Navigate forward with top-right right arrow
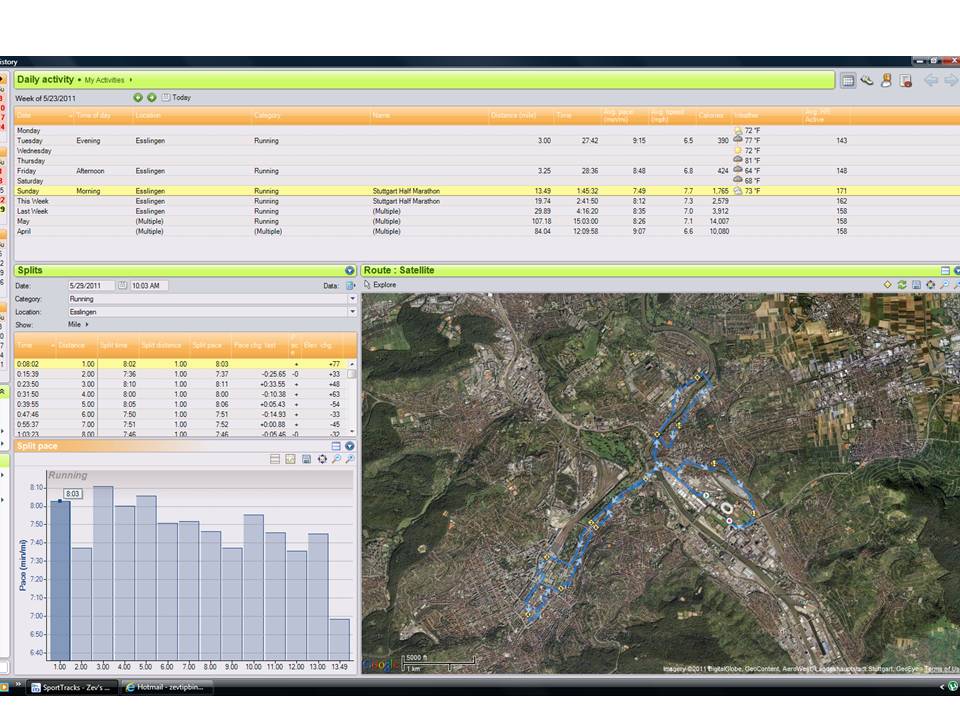This screenshot has width=960, height=720. click(951, 80)
